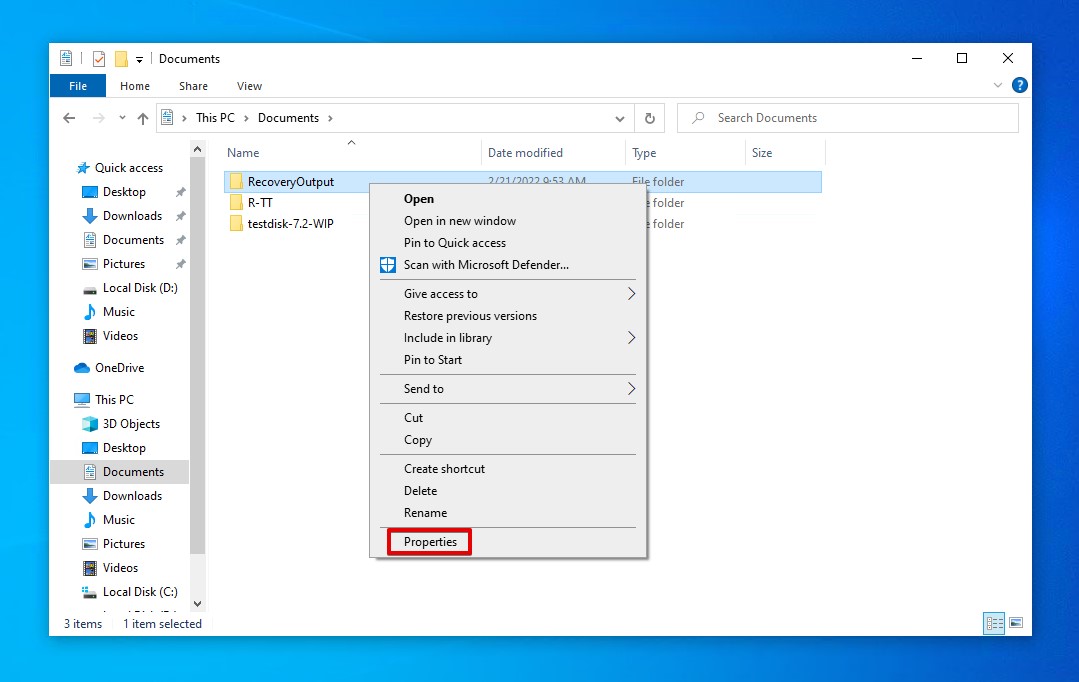Unpin Downloads from Quick access

[182, 215]
